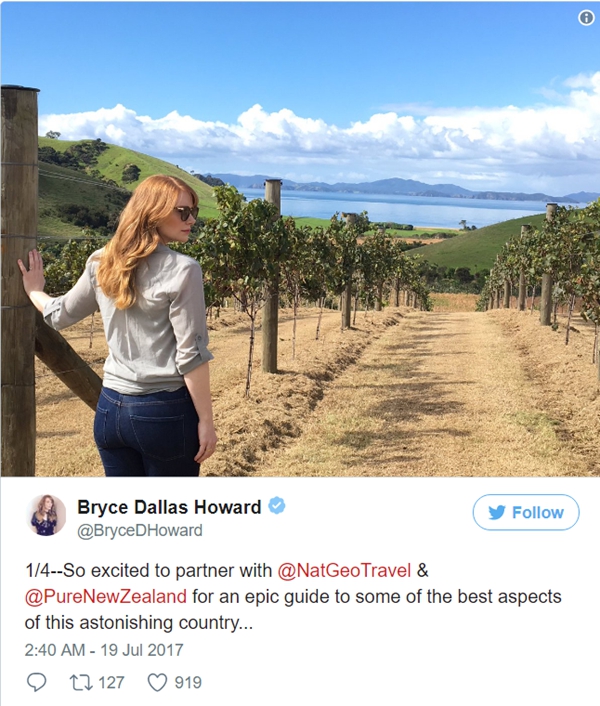Viewport: 600px width, 706px height.
Task: Open the @NatGeoTravel mention link
Action: [344, 570]
